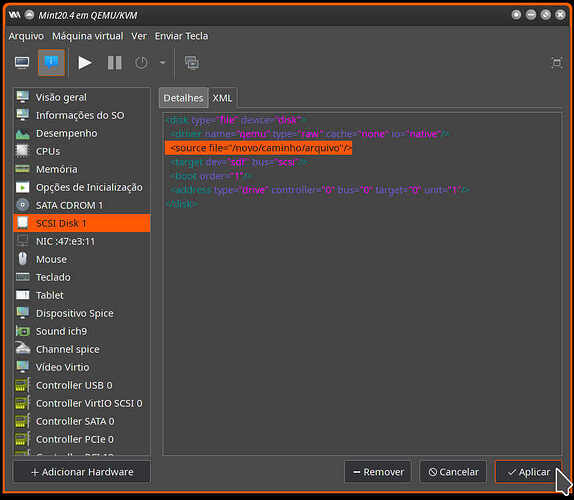Select Visão geral in hardware list

point(82,97)
